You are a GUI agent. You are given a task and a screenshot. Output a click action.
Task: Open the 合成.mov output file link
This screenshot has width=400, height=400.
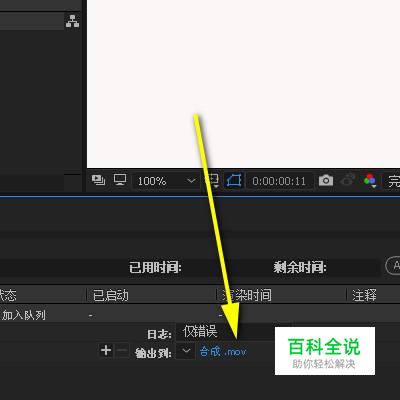click(x=223, y=351)
